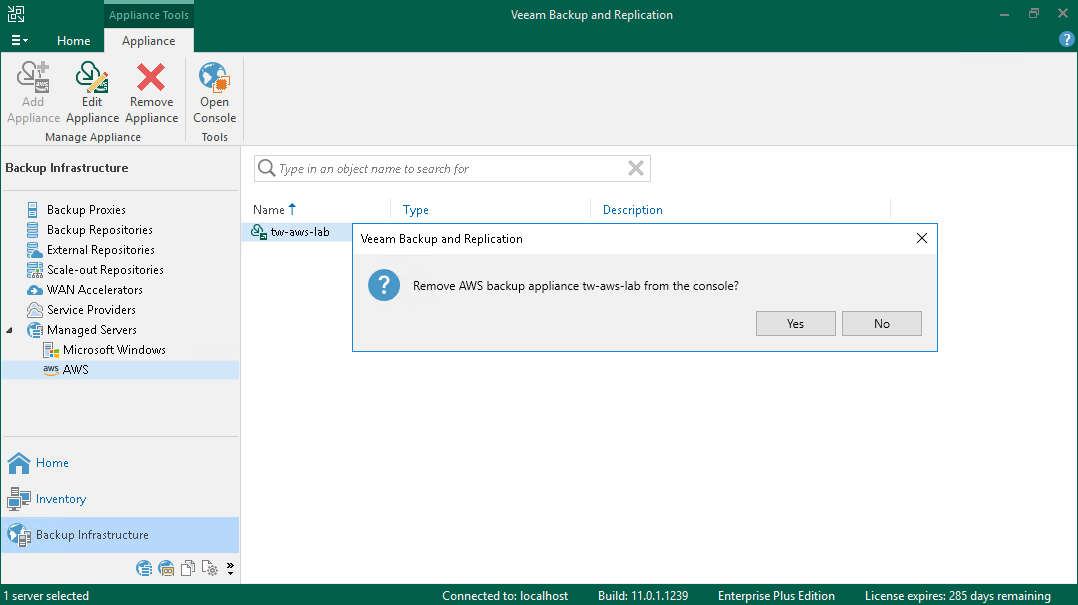Select External Repositories in the tree
Viewport: 1078px width, 605px height.
[x=100, y=250]
